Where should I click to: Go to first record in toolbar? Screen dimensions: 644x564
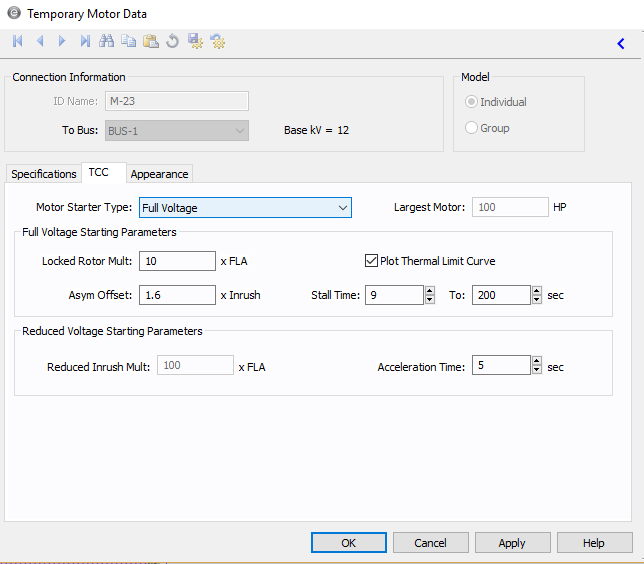[17, 42]
